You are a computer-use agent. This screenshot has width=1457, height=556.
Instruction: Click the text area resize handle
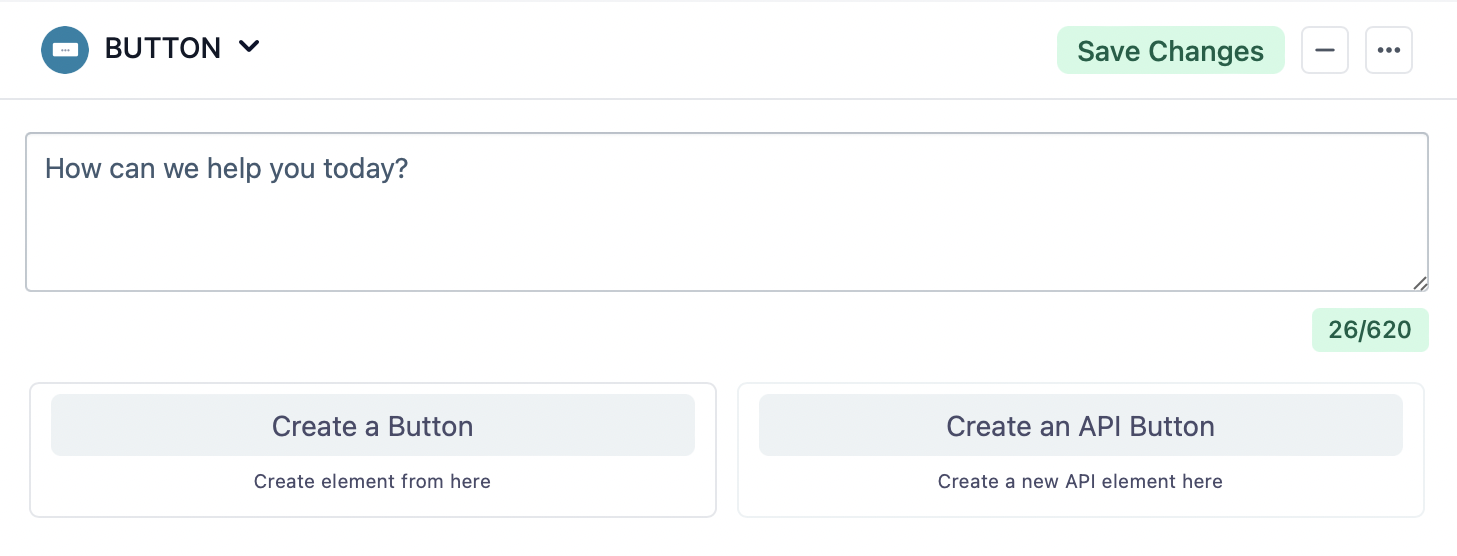(x=1420, y=283)
